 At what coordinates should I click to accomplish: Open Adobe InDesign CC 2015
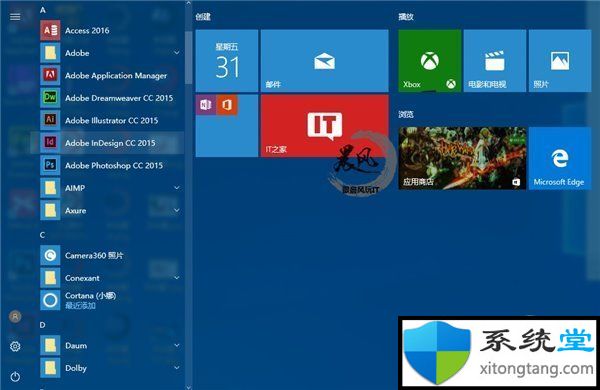coord(111,143)
